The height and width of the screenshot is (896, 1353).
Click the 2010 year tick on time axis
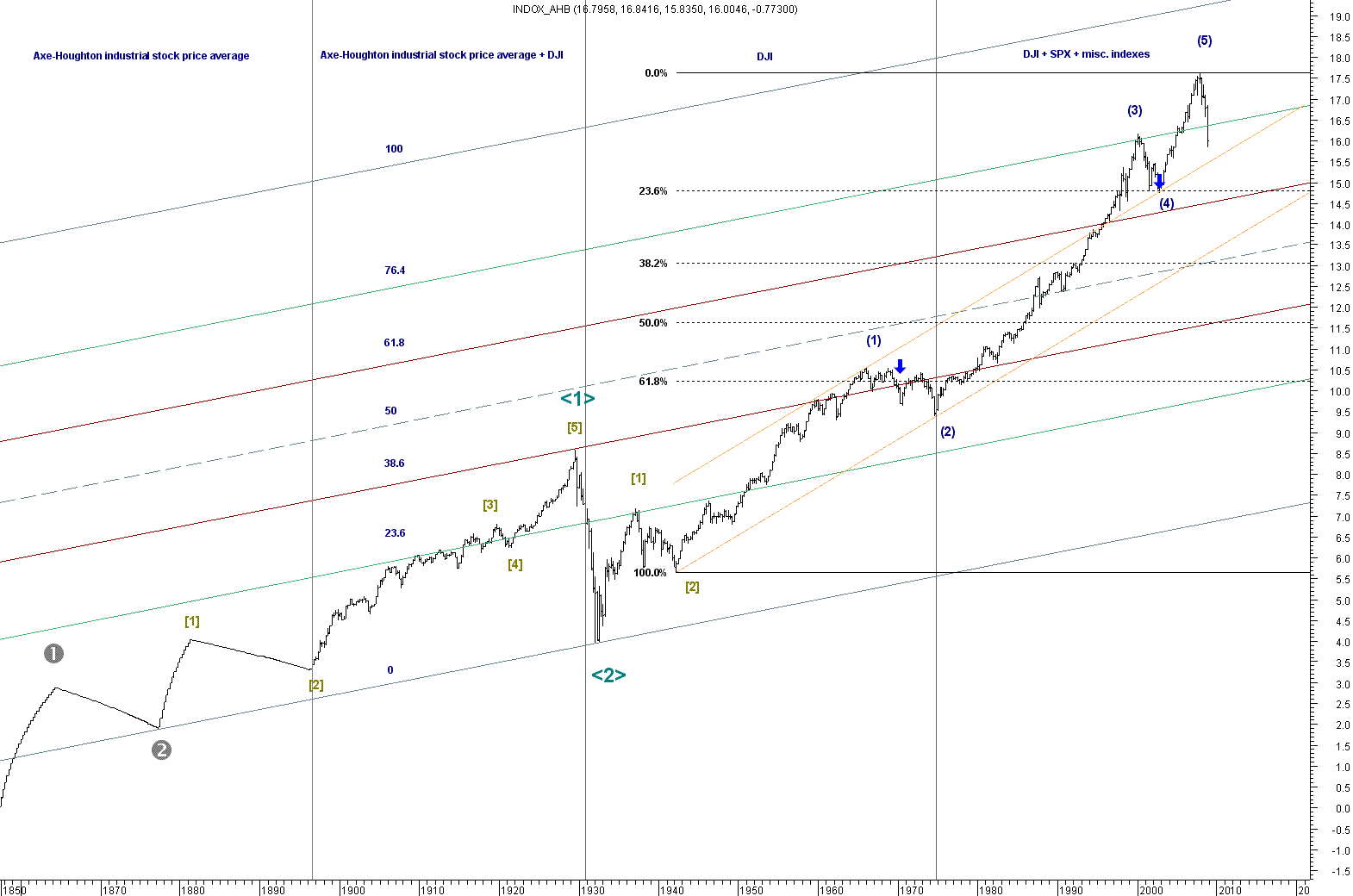tap(1230, 890)
